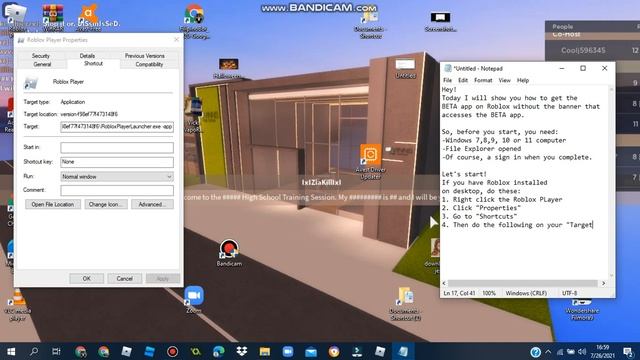Screen dimensions: 640x360
Task: Open Task View from taskbar
Action: pyautogui.click(x=56, y=351)
